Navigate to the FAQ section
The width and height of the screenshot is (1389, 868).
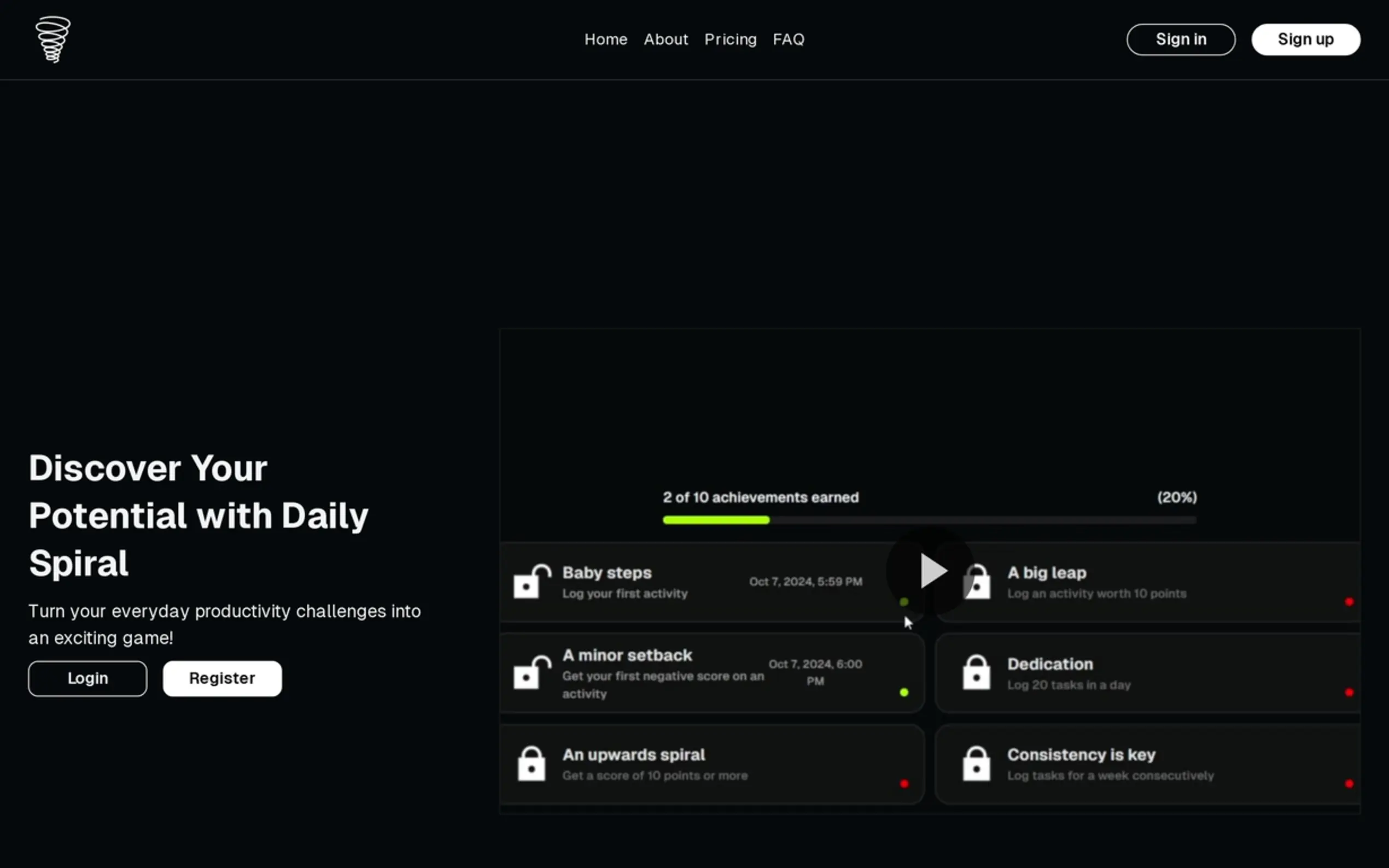[789, 39]
